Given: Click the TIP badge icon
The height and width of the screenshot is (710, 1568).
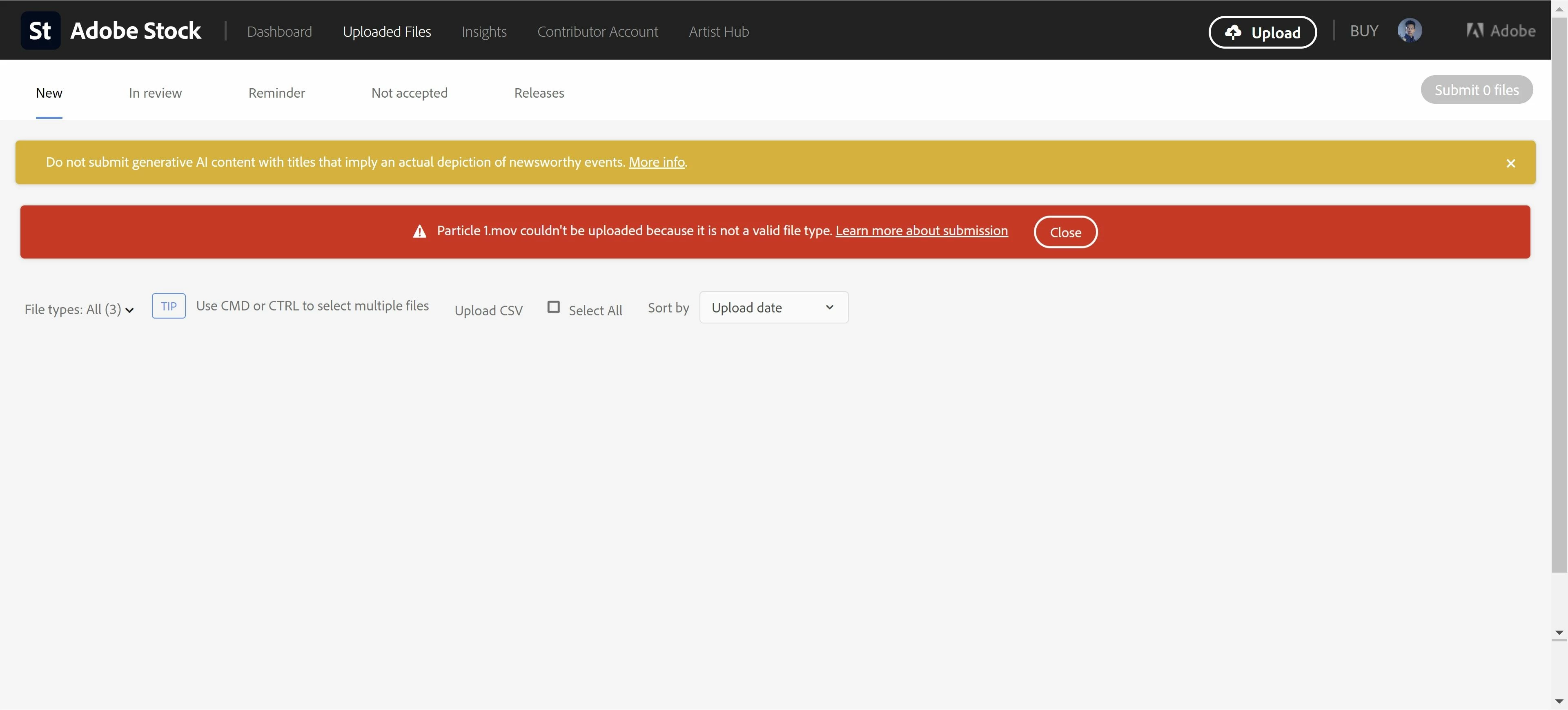Looking at the screenshot, I should [169, 306].
